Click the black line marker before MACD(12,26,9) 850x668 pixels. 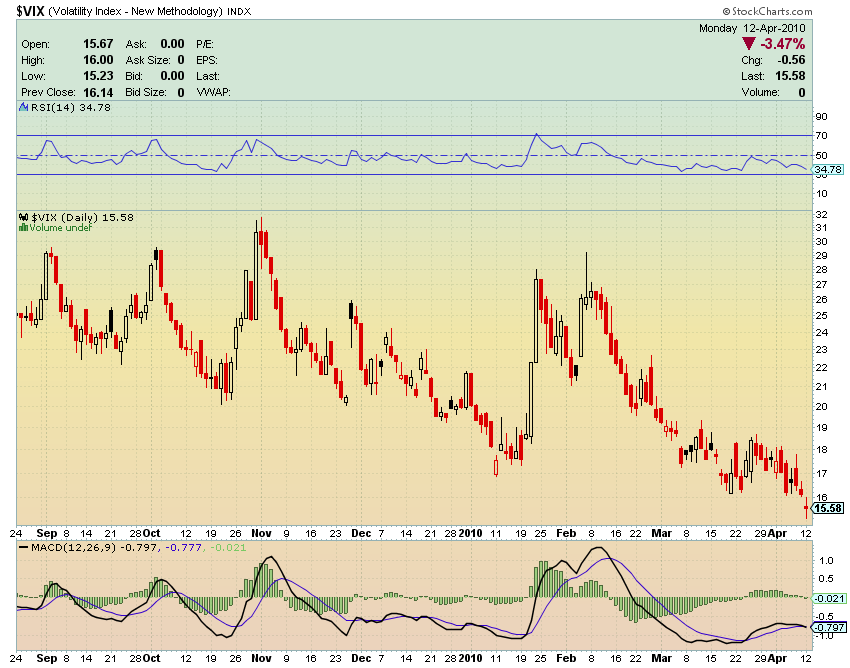pos(23,548)
